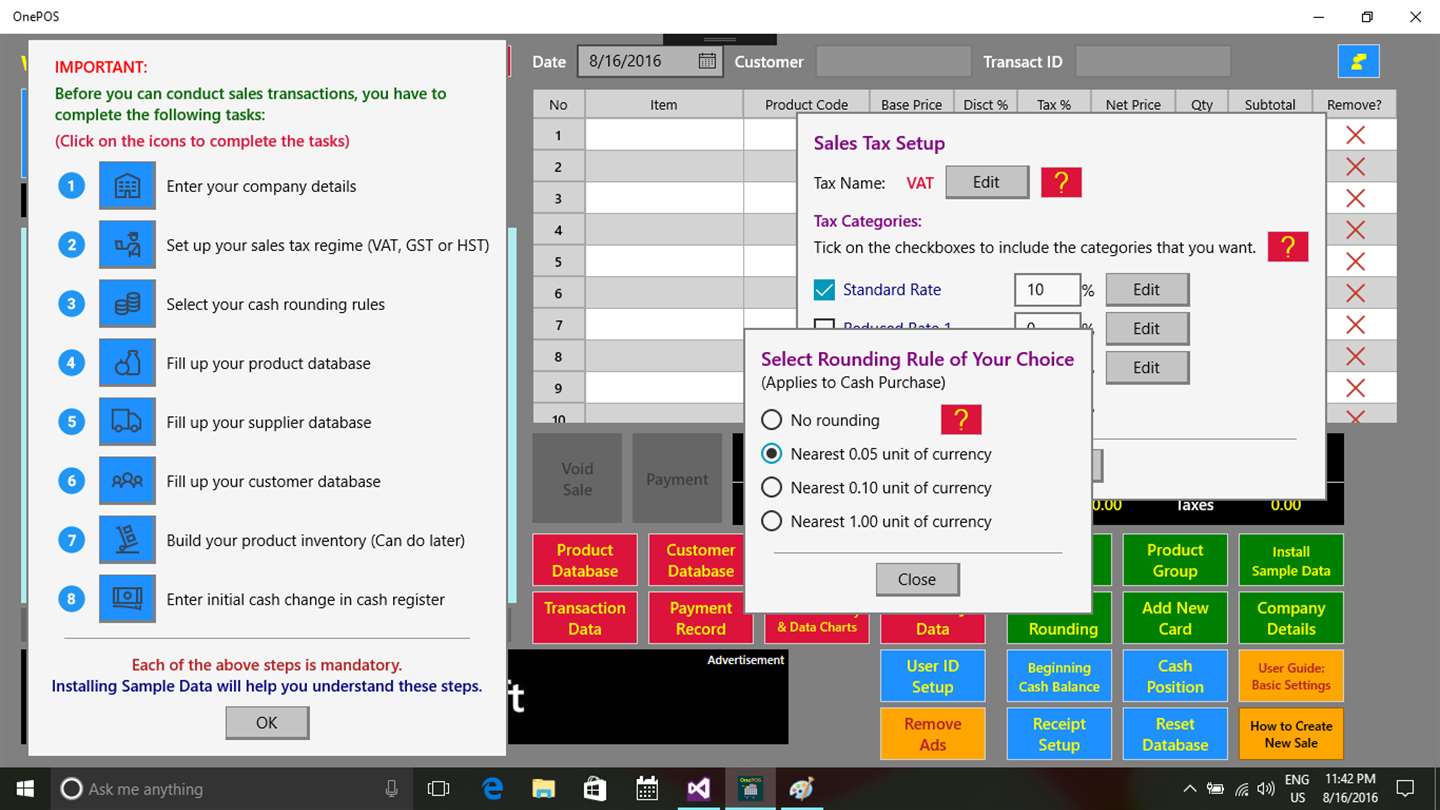Image resolution: width=1440 pixels, height=810 pixels.
Task: Click OK on the setup tasks panel
Action: tap(267, 722)
